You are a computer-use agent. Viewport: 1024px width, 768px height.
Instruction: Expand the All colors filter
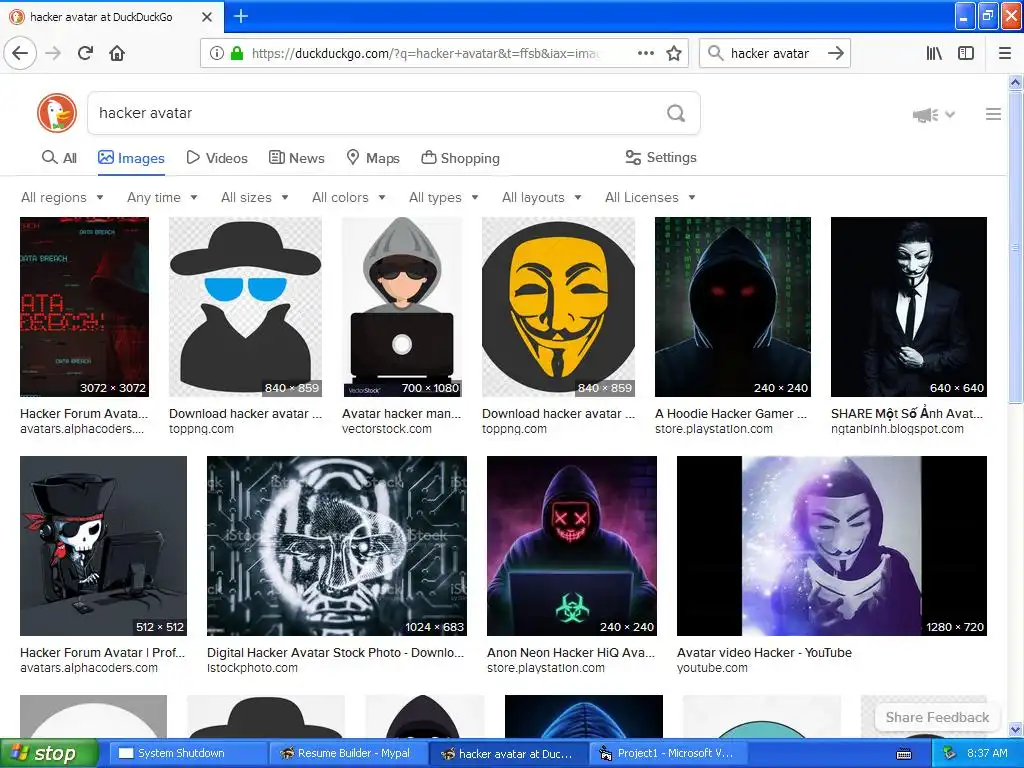click(x=349, y=197)
